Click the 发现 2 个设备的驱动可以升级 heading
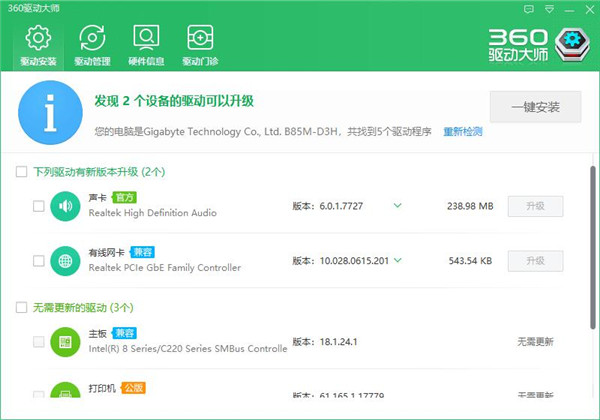Viewport: 600px width, 420px height. tap(174, 101)
